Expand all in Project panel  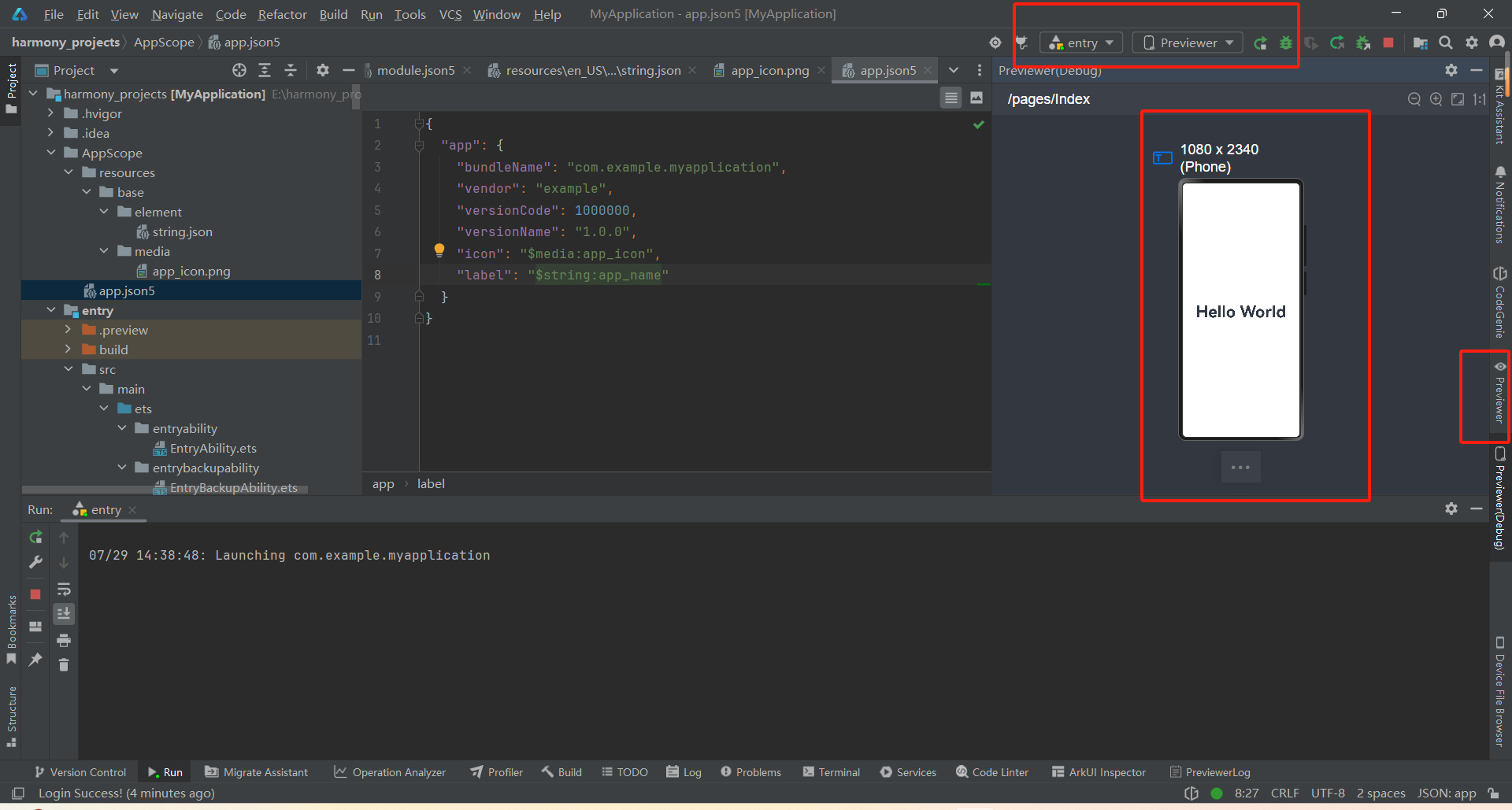point(265,70)
